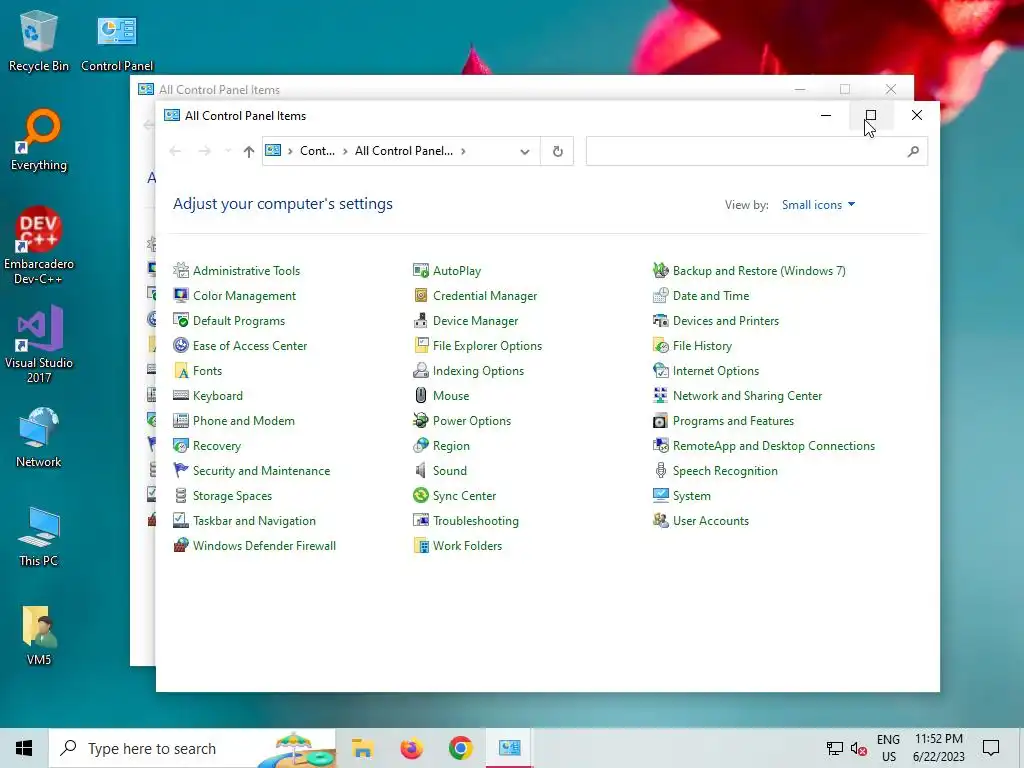Open the System link
Viewport: 1024px width, 768px height.
click(692, 496)
